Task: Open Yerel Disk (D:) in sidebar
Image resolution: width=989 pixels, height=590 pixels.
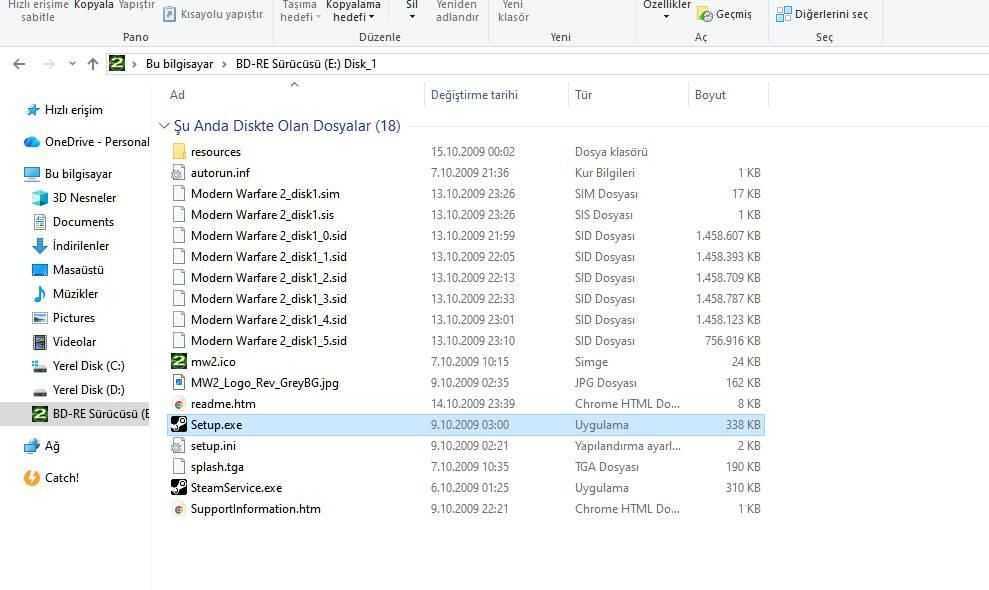Action: 88,389
